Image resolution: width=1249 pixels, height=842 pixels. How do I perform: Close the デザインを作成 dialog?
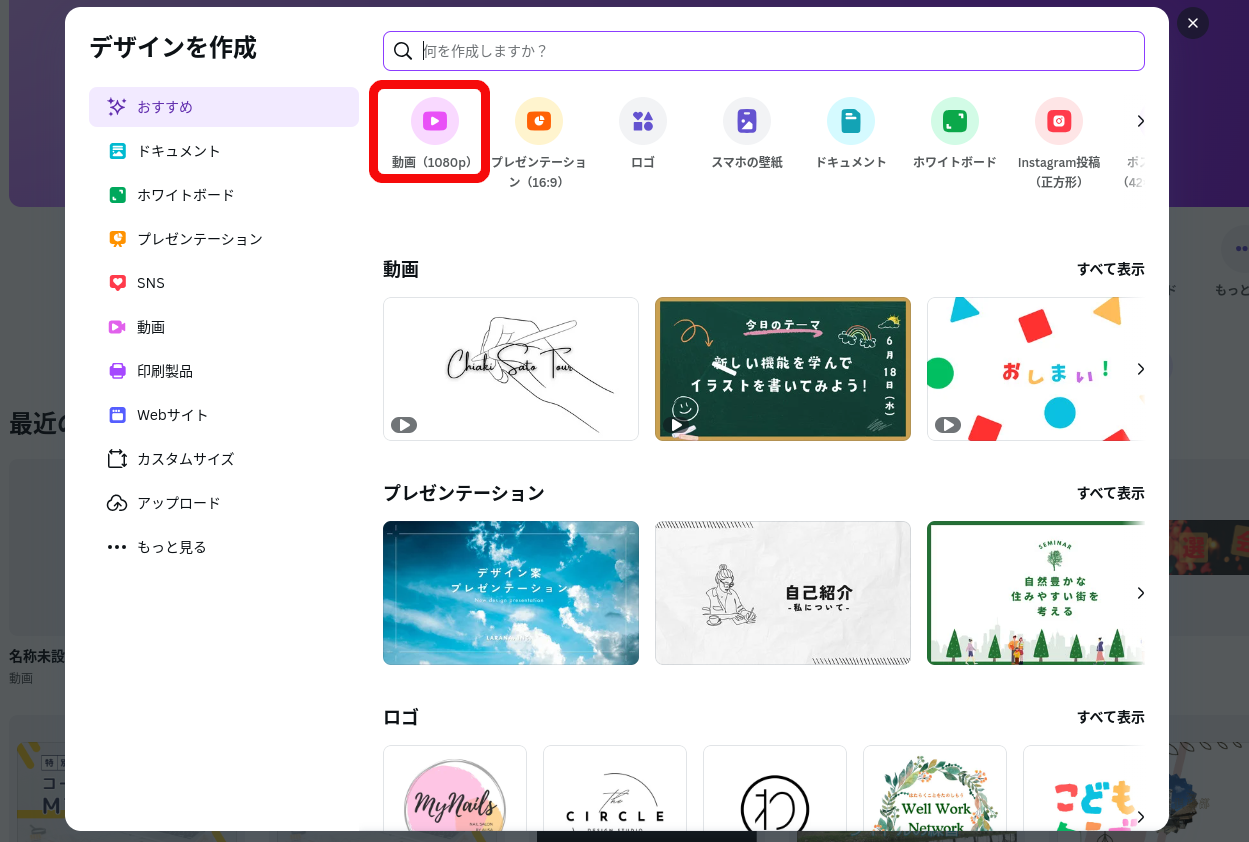[1192, 23]
